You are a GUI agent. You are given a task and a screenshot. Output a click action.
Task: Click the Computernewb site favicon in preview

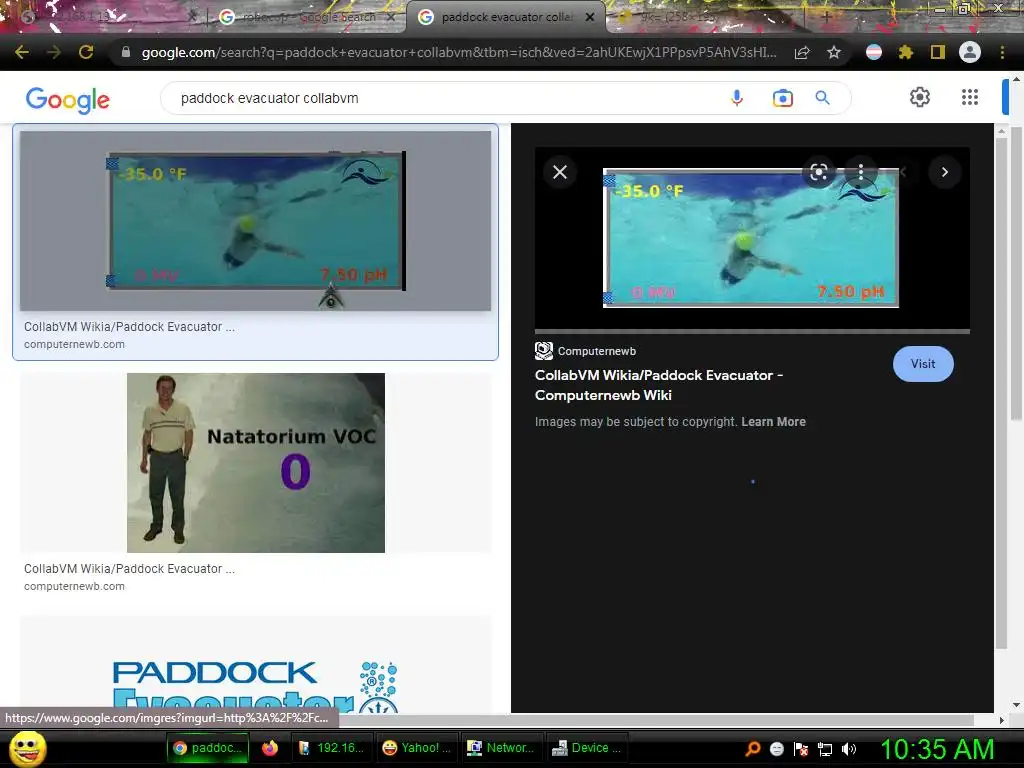pos(543,351)
